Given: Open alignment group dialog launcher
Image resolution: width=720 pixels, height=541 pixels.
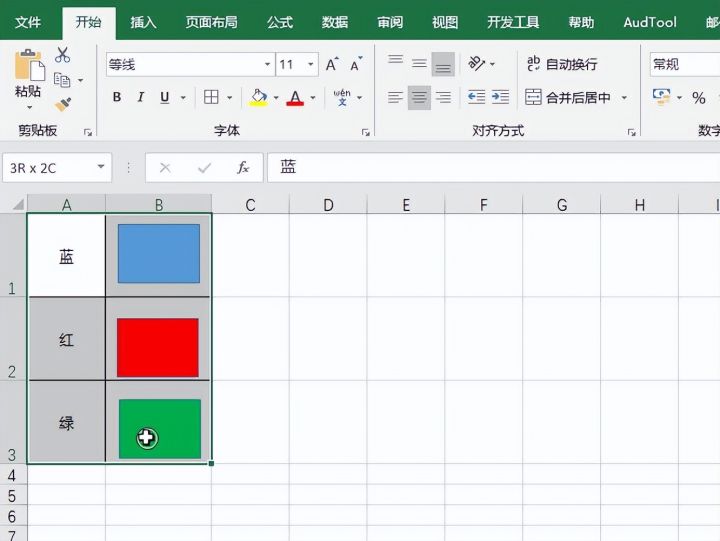Looking at the screenshot, I should click(632, 133).
